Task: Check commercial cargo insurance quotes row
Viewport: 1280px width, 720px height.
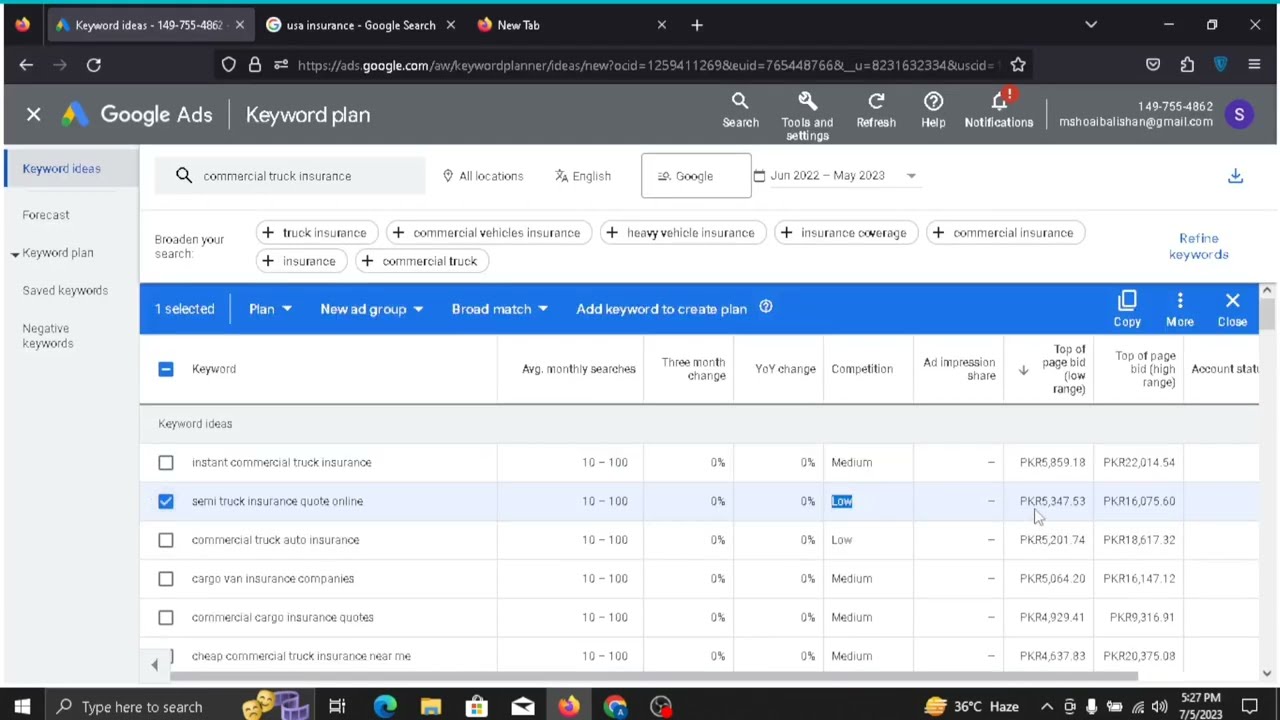Action: [166, 617]
